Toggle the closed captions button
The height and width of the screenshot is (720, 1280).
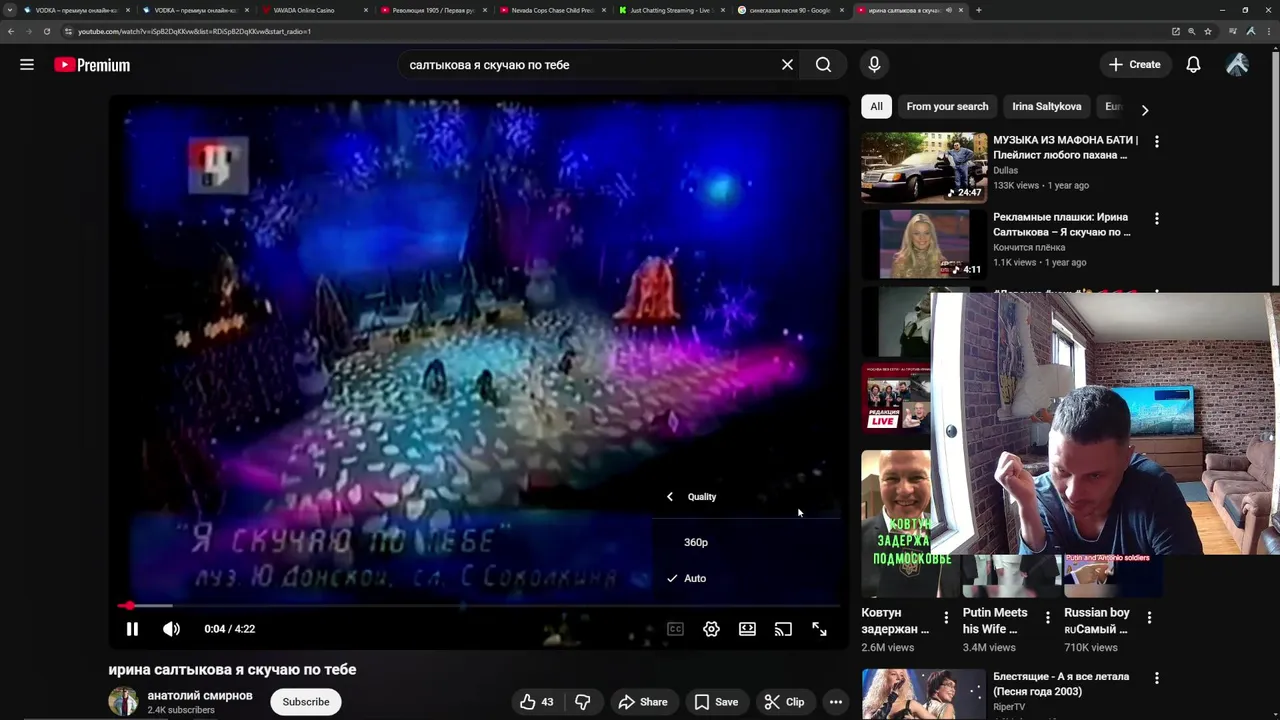pos(675,629)
